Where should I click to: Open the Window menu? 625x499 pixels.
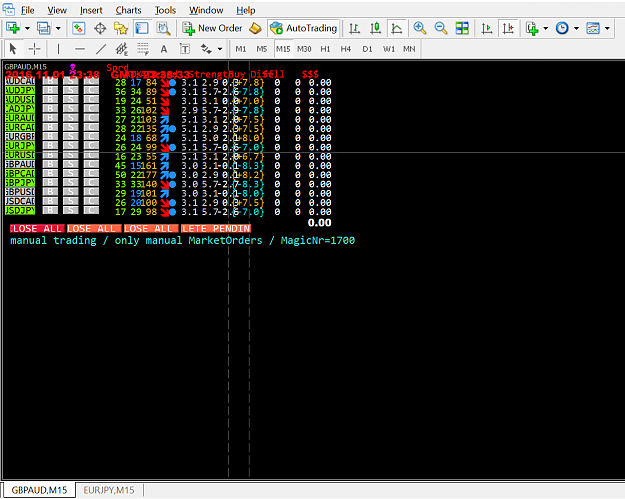[x=206, y=10]
